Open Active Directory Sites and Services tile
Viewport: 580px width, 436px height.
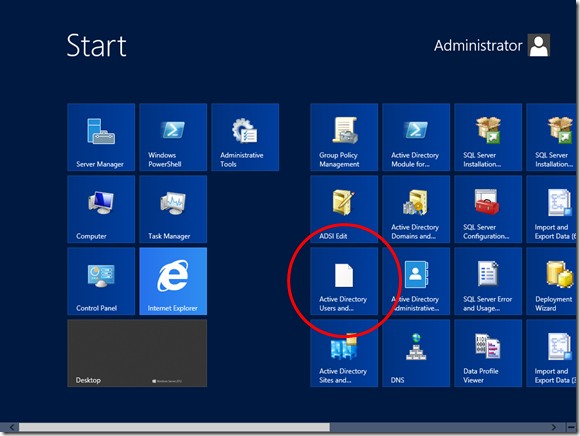click(x=344, y=353)
